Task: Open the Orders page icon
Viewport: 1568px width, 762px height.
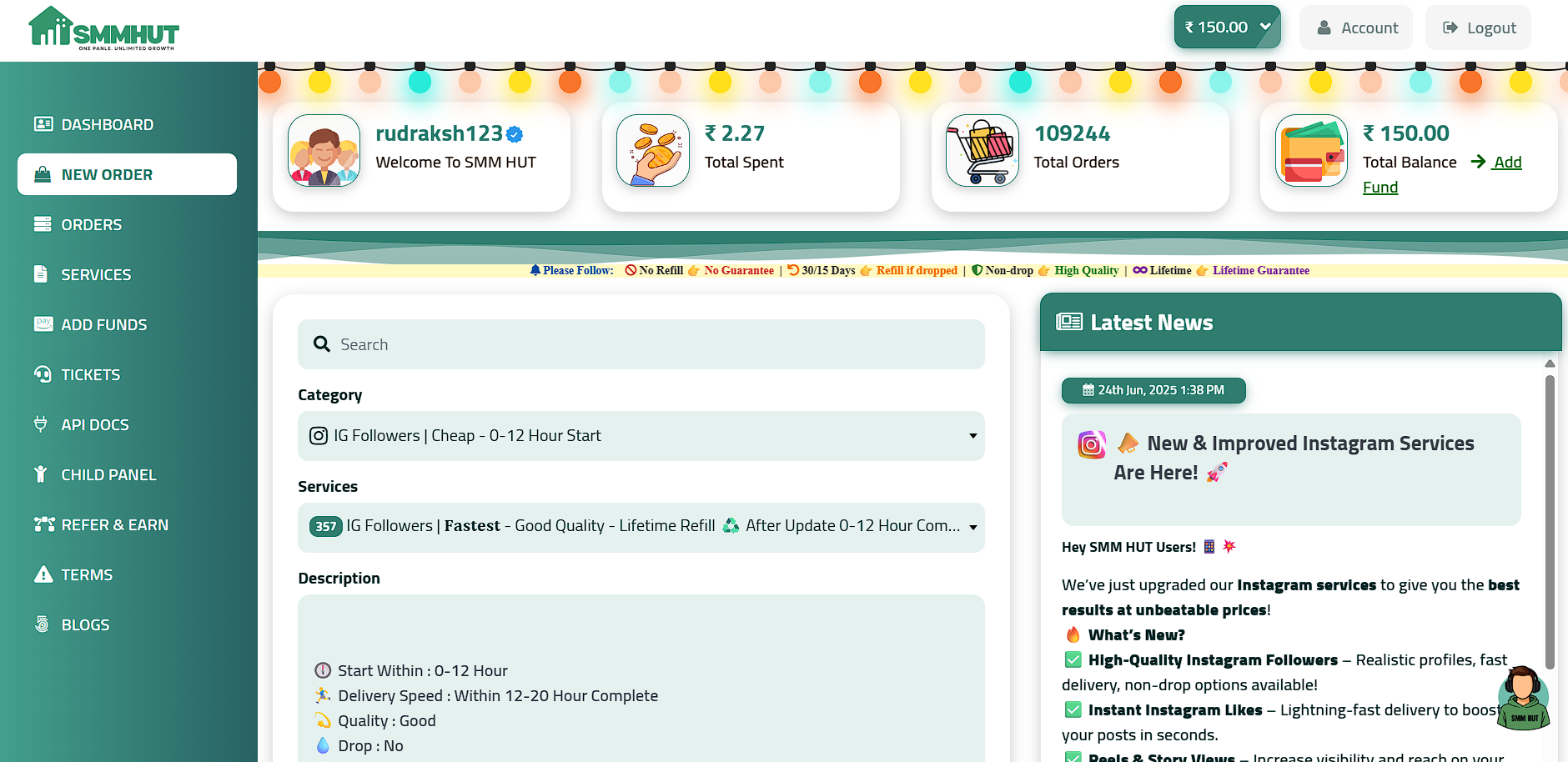Action: pyautogui.click(x=42, y=223)
